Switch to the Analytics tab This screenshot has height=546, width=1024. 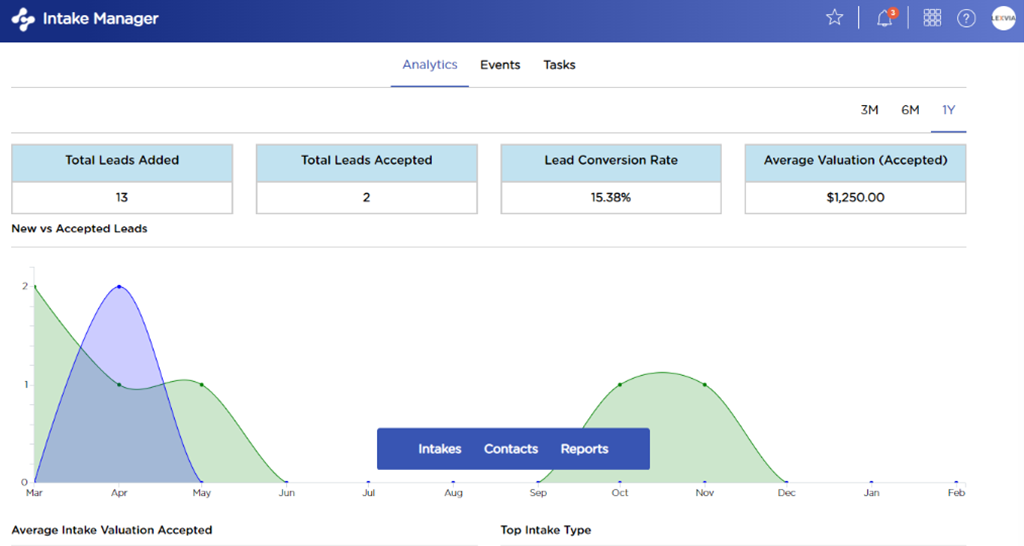429,65
